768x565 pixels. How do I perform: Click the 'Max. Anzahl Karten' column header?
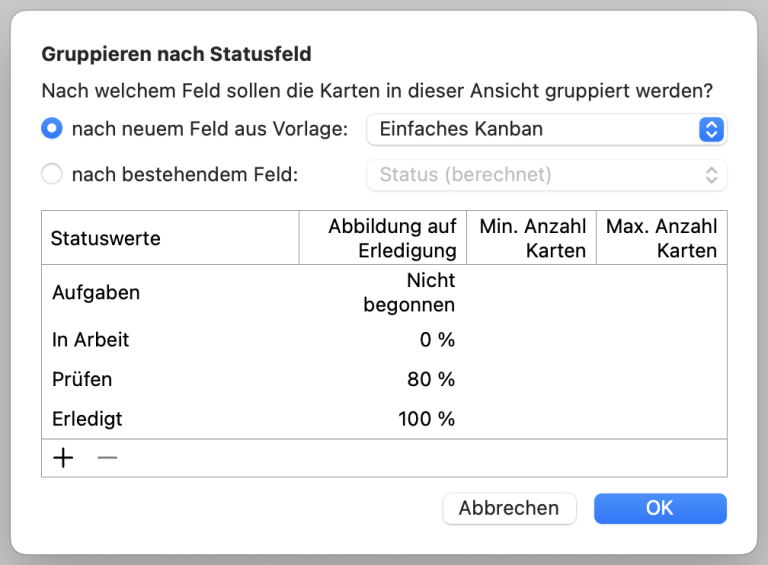(662, 238)
